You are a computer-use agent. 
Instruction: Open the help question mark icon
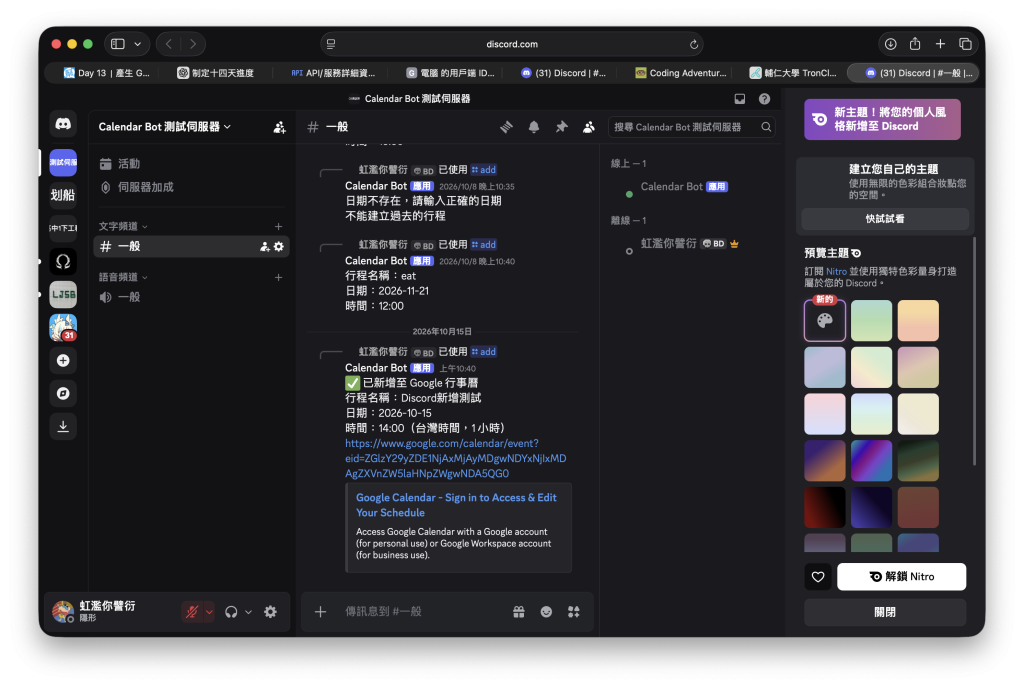(764, 99)
